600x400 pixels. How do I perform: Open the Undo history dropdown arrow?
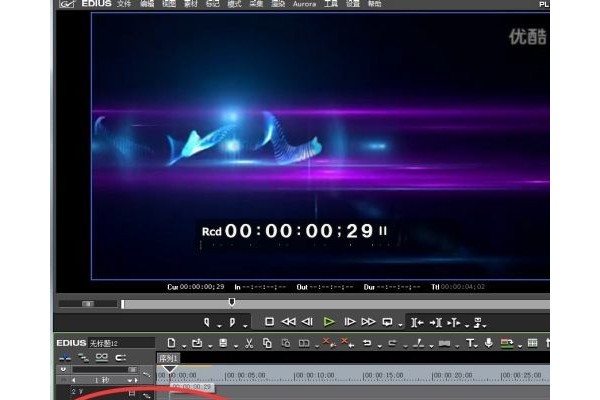point(380,346)
